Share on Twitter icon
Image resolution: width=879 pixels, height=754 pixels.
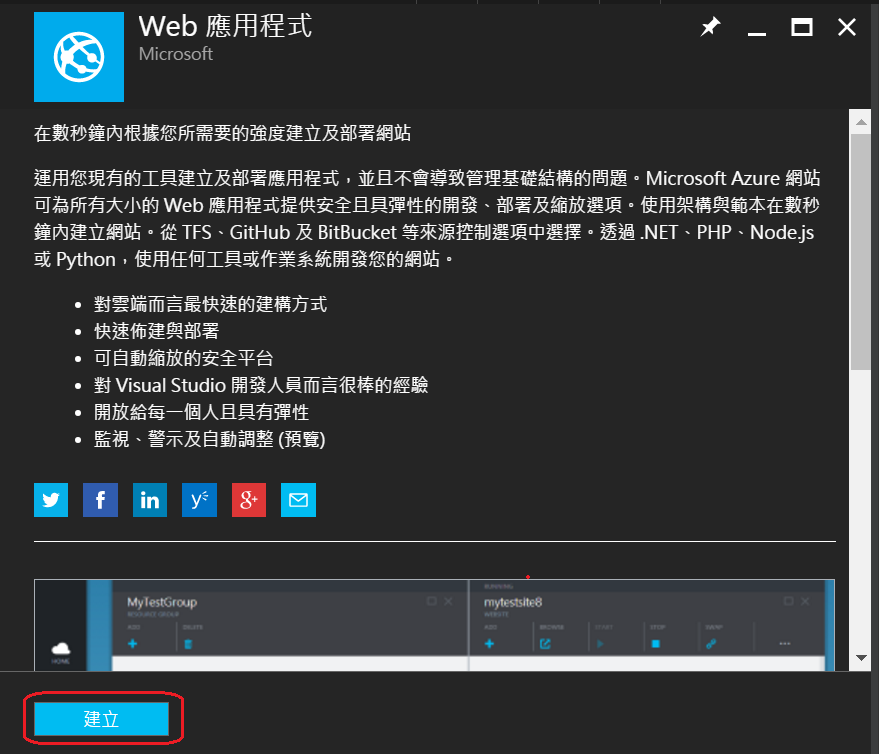click(51, 499)
